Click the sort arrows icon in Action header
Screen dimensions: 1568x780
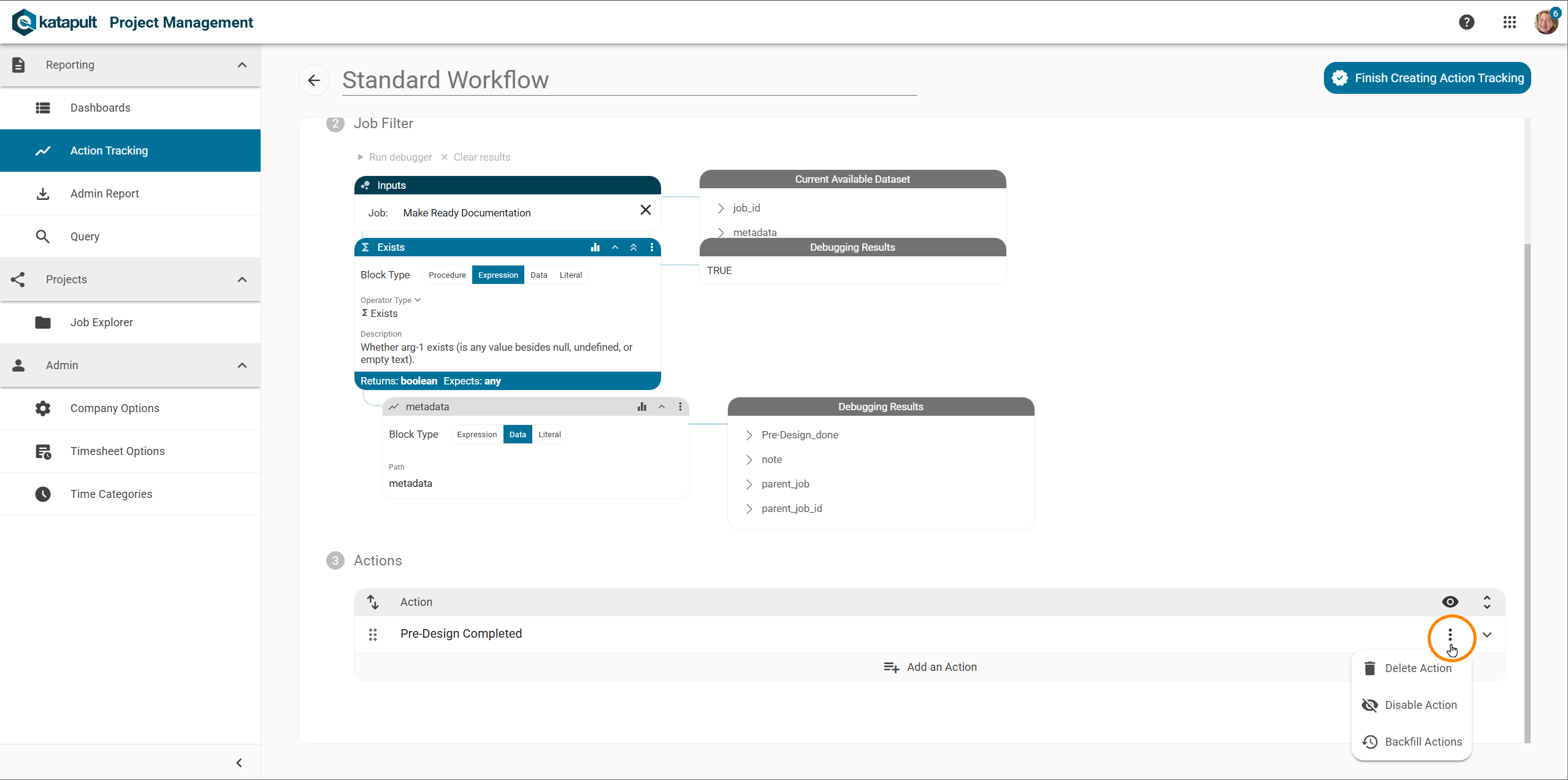(373, 602)
